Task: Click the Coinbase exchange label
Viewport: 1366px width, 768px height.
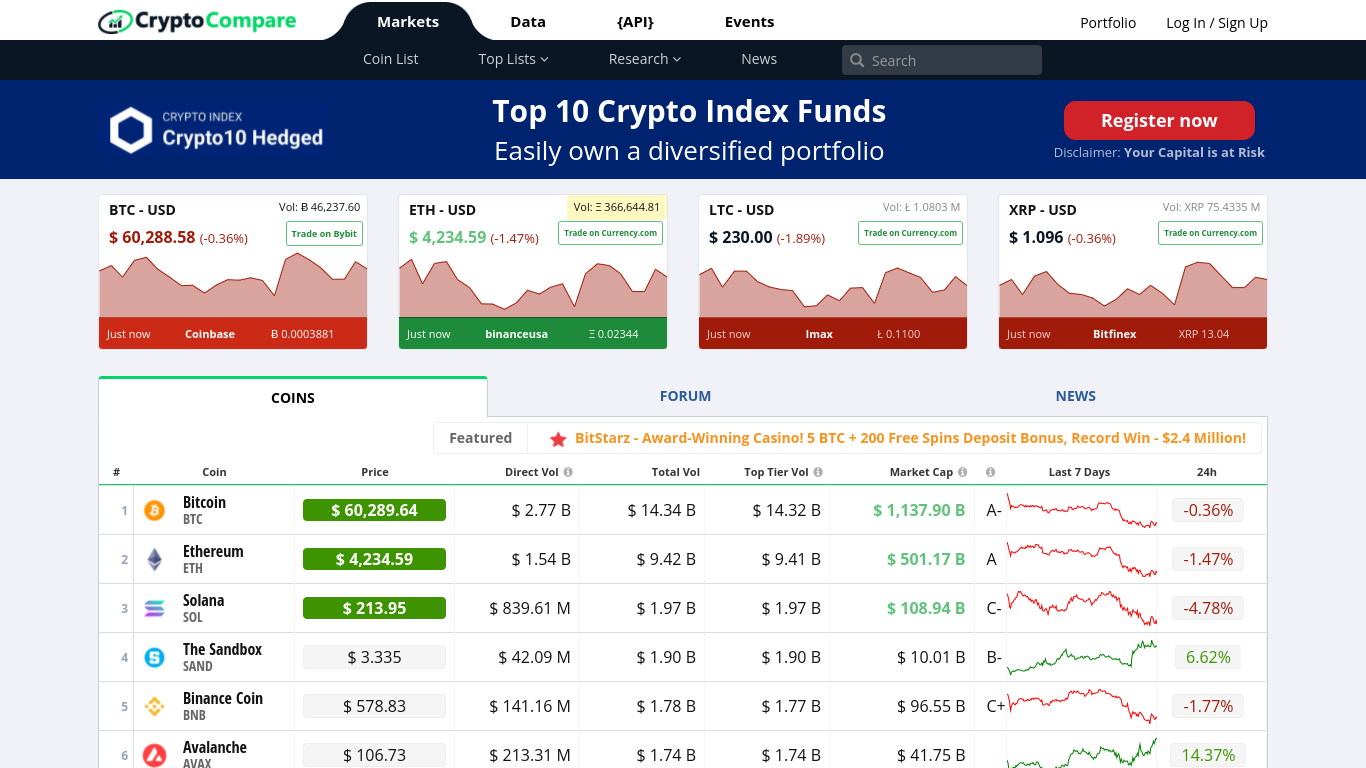Action: pos(210,334)
